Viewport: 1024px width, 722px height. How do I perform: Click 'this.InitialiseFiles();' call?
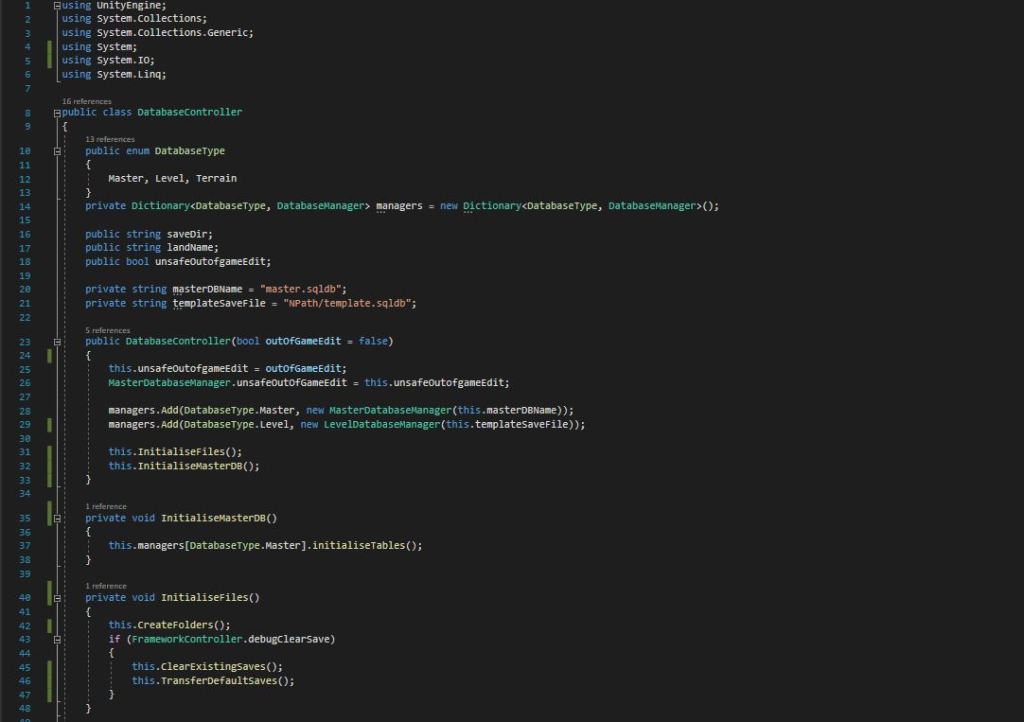[x=175, y=452]
